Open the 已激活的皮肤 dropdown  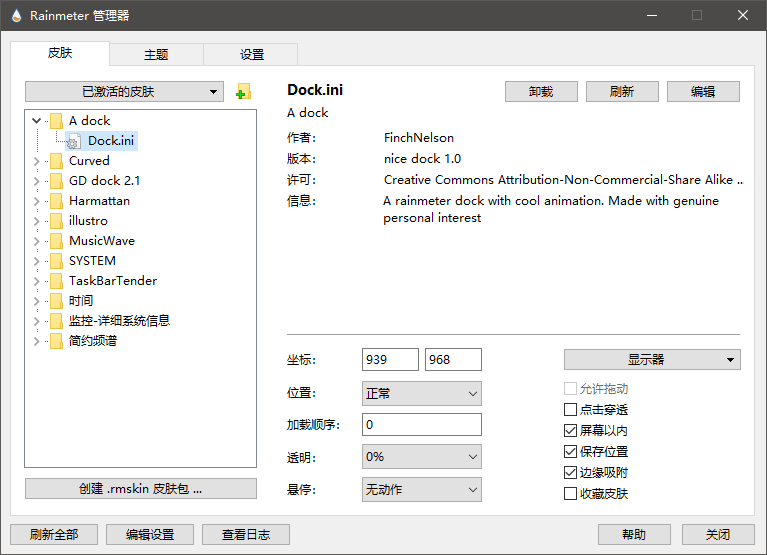click(x=124, y=92)
